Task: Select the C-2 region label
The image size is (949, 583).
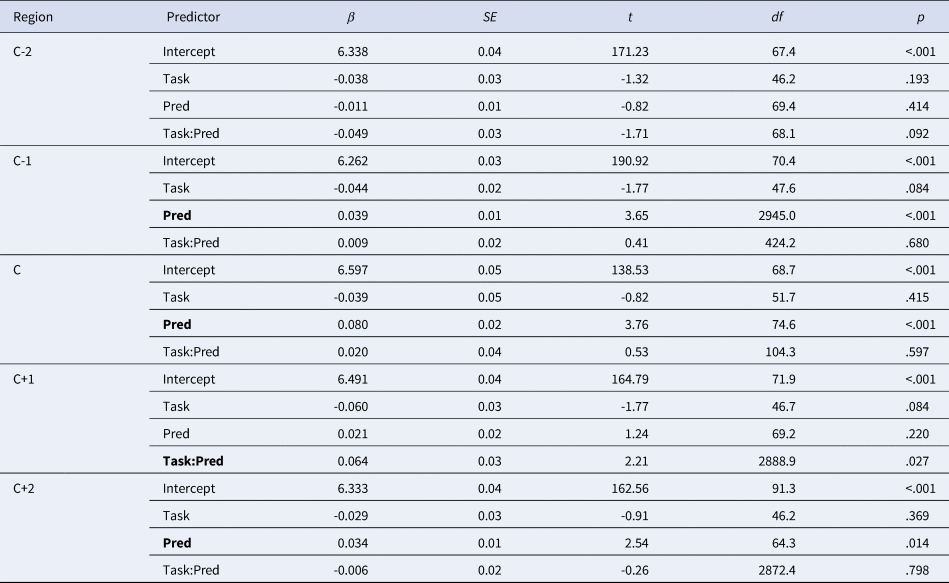Action: (x=24, y=52)
